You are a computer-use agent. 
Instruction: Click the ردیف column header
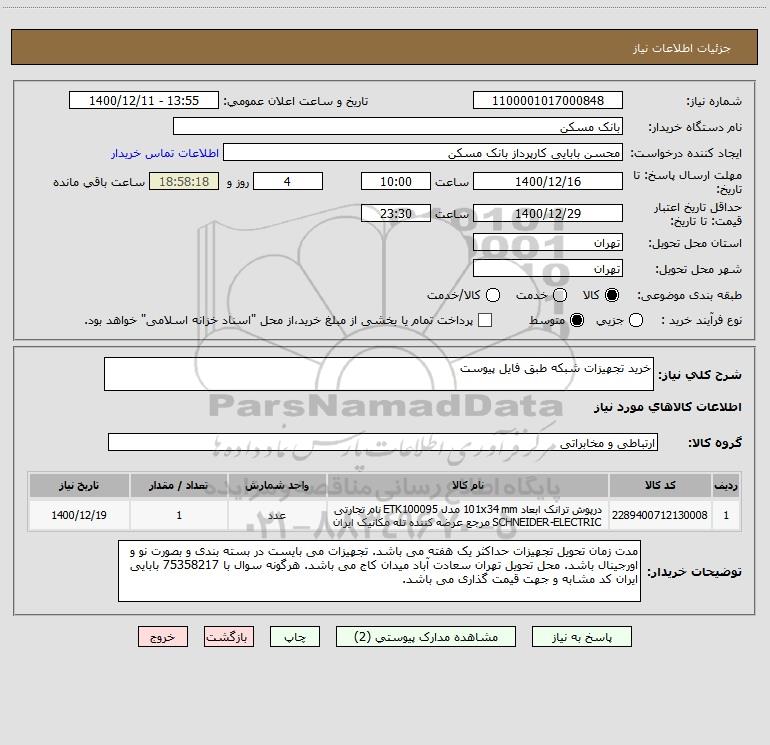click(x=726, y=486)
